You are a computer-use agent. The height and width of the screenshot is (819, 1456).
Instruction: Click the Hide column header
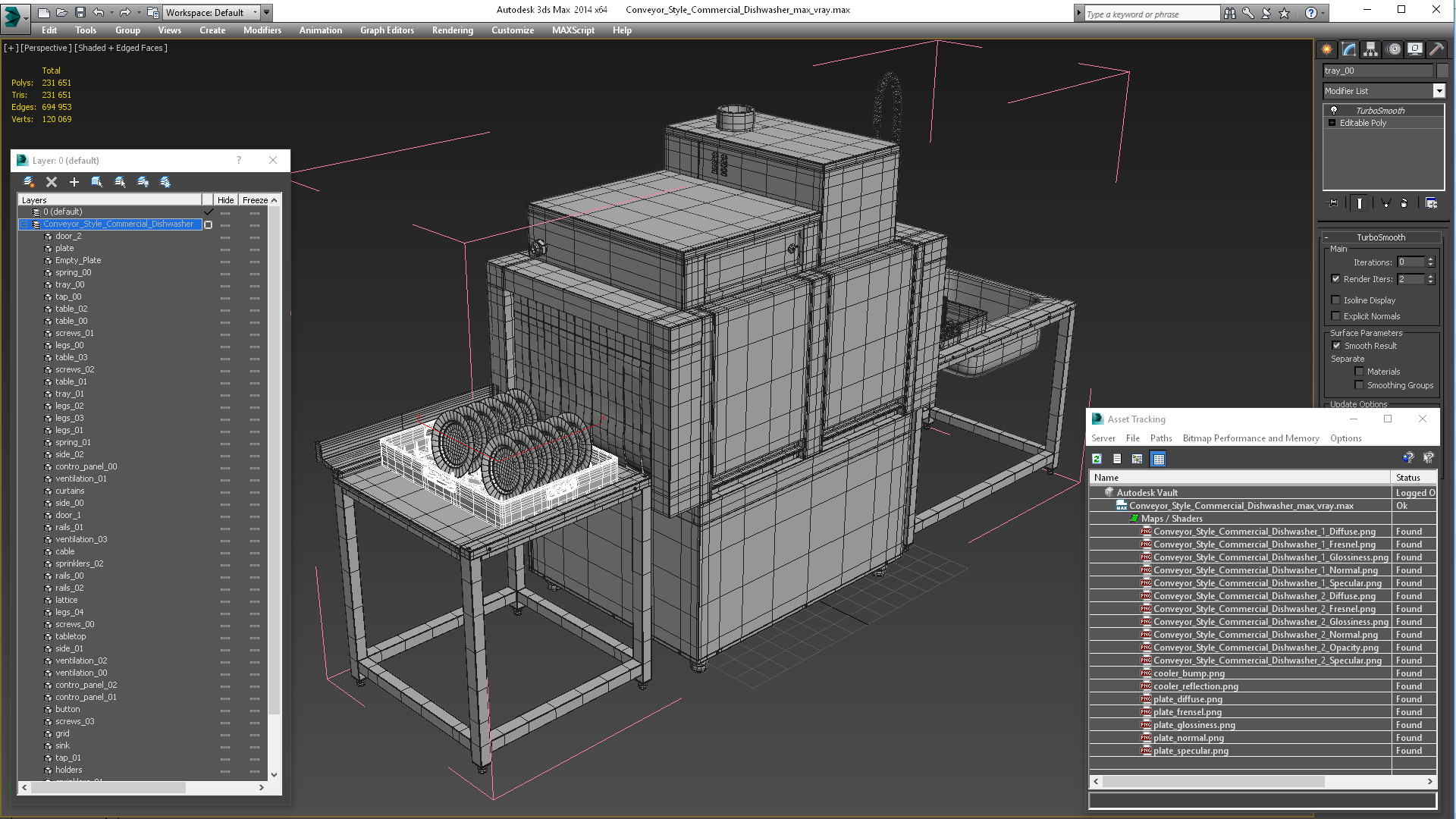[225, 200]
